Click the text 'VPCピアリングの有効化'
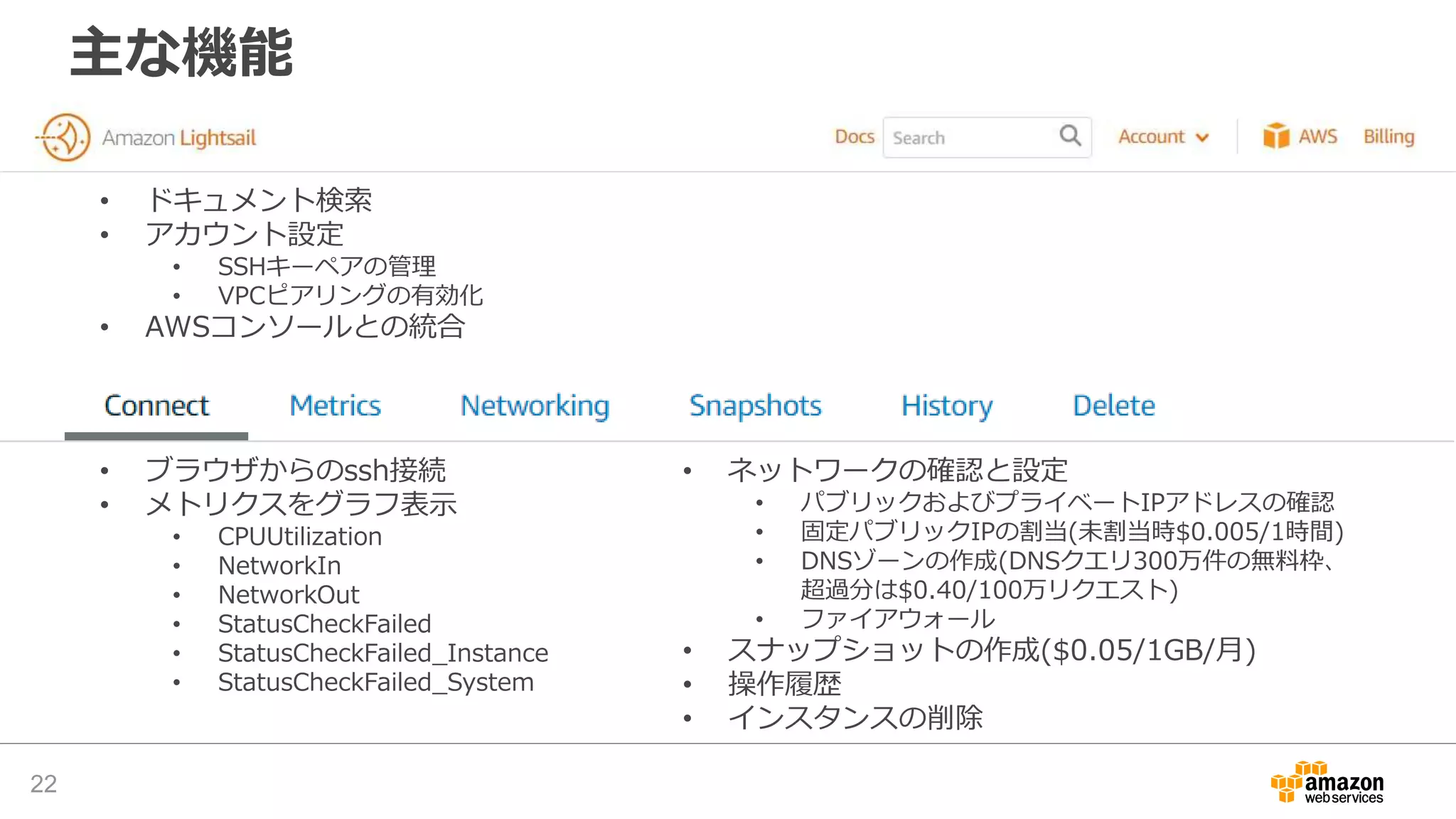Screen dimensions: 1456x819 pos(350,295)
